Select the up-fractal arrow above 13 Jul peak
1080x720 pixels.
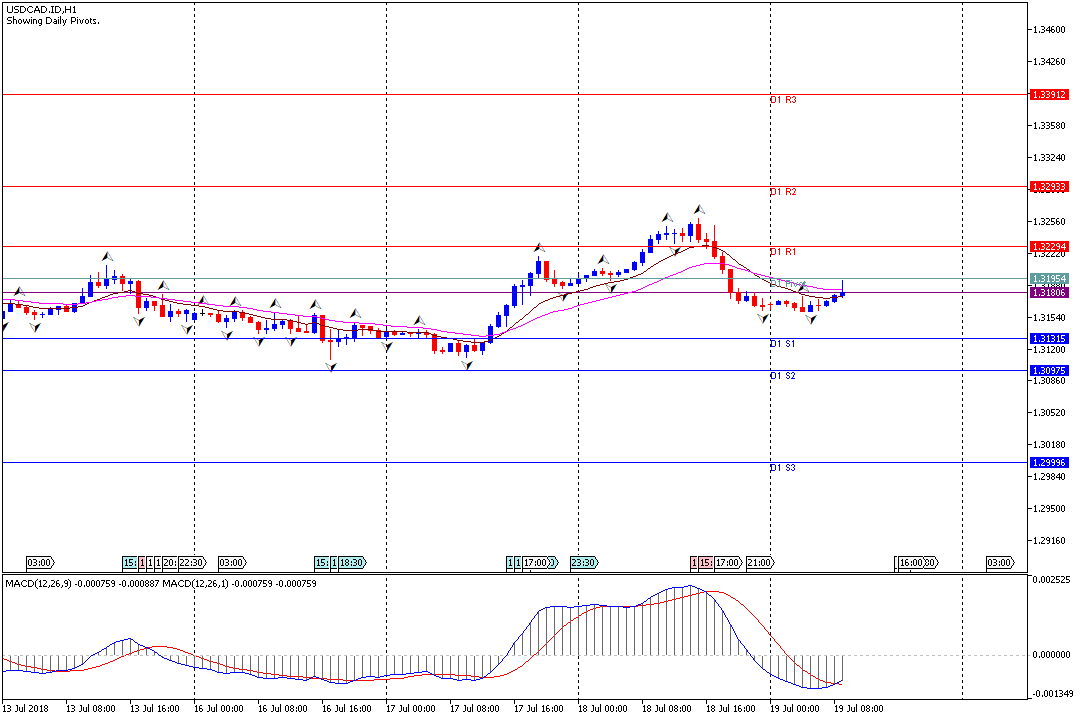106,256
